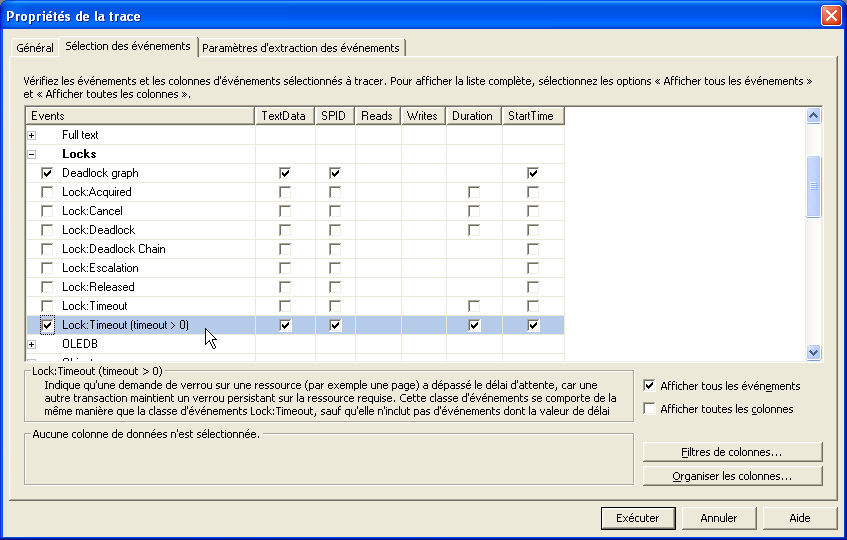Check the Lock:Cancel event checkbox
This screenshot has width=847, height=540.
click(47, 211)
